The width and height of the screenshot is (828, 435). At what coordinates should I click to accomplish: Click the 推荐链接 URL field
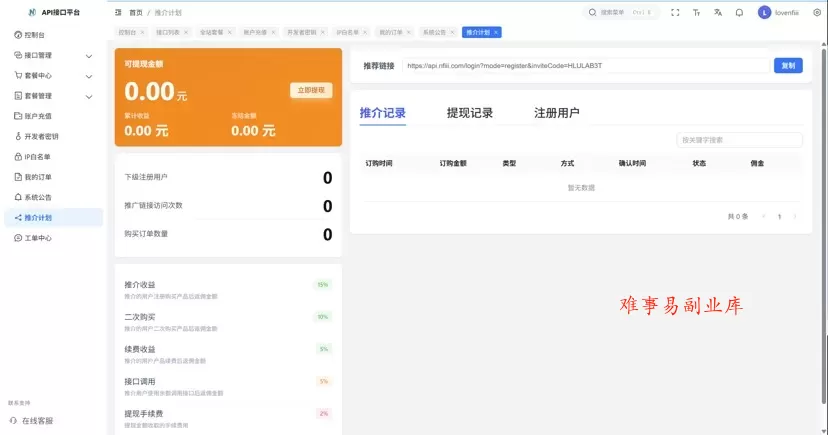586,65
